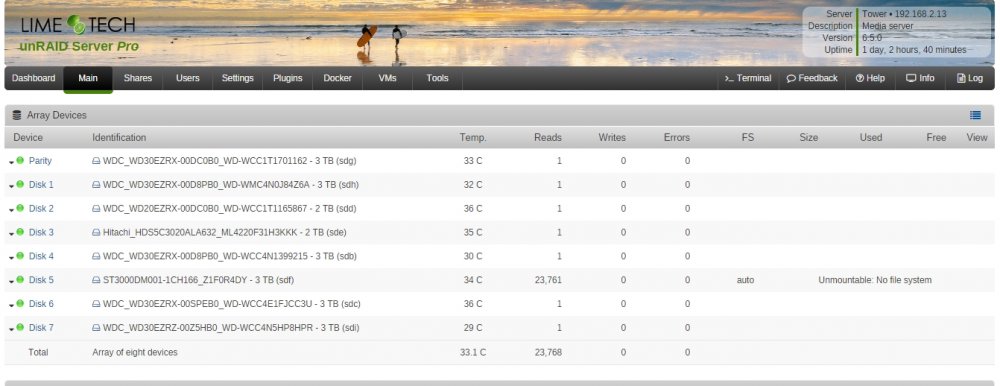Click the 'Unmountable: No file system' text
Image resolution: width=1000 pixels, height=386 pixels.
874,280
